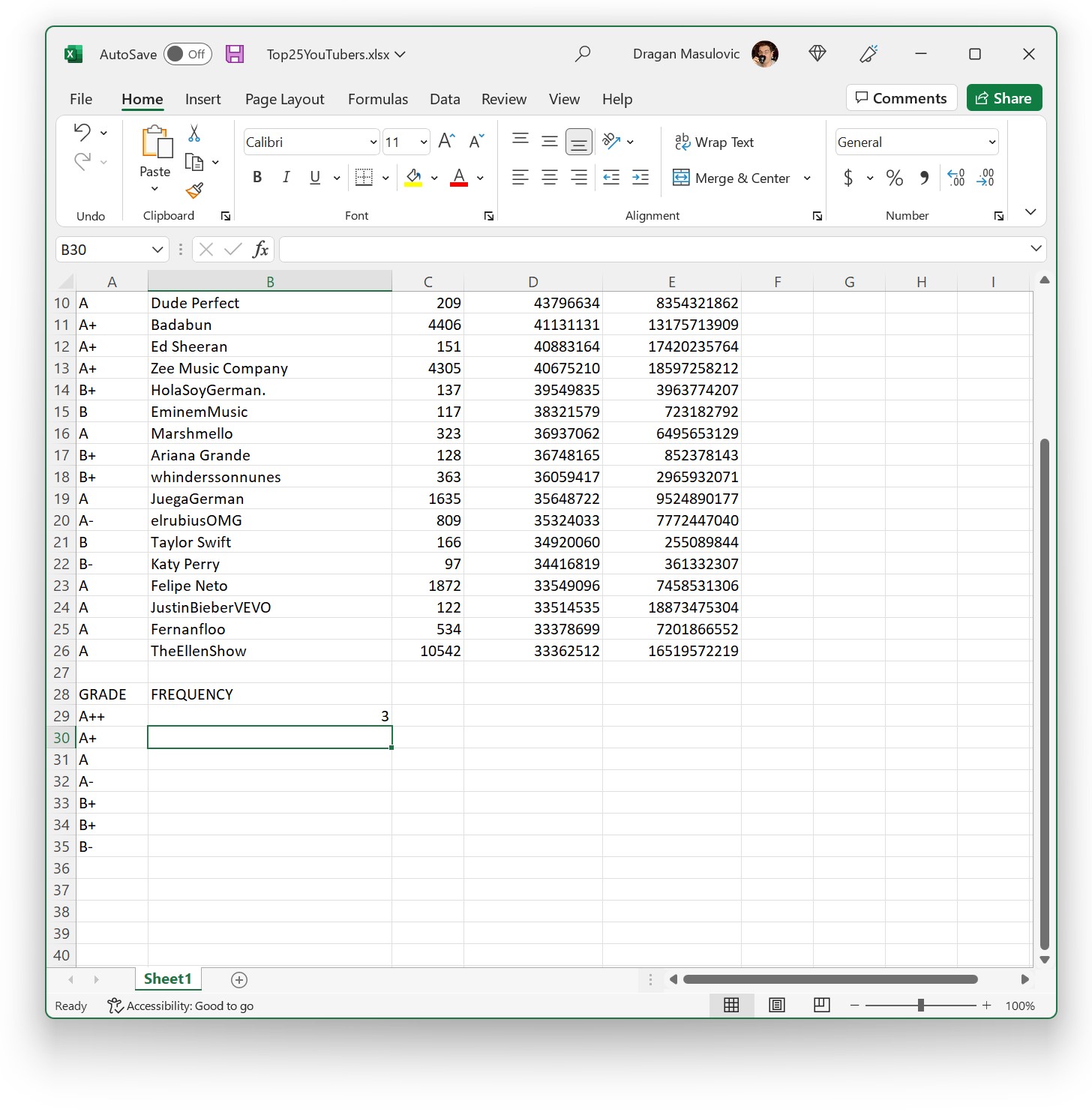Set Middle Align vertical alignment
This screenshot has height=1112, width=1092.
tap(550, 141)
